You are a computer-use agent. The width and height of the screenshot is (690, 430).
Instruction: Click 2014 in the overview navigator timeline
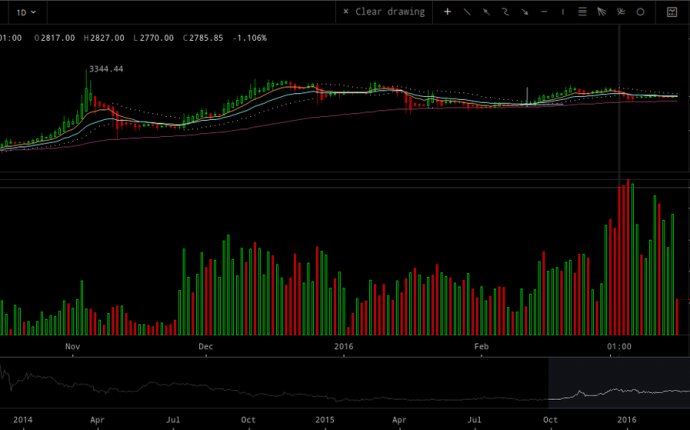tap(22, 420)
